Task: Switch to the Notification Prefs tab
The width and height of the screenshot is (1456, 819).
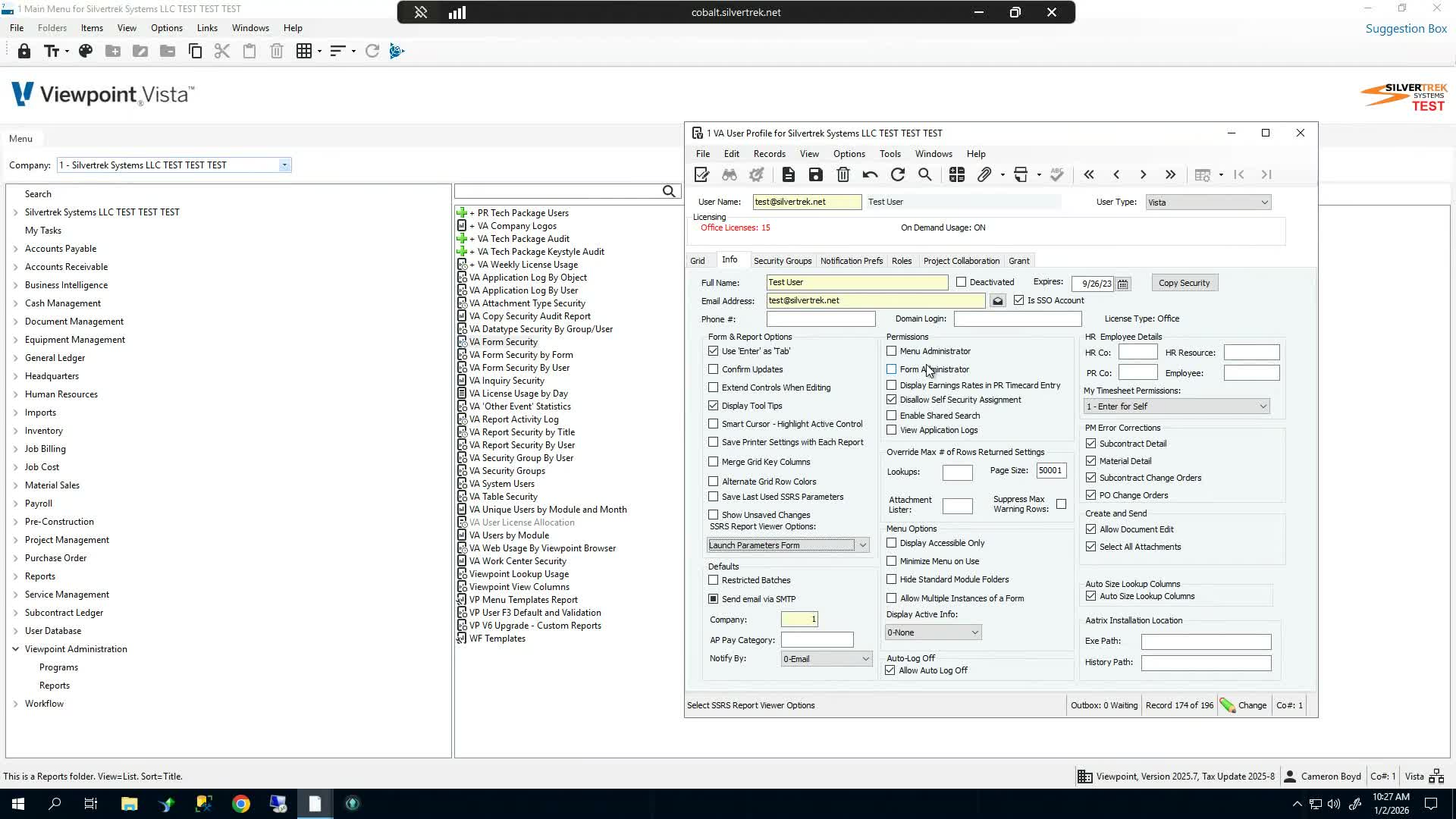Action: pyautogui.click(x=852, y=261)
